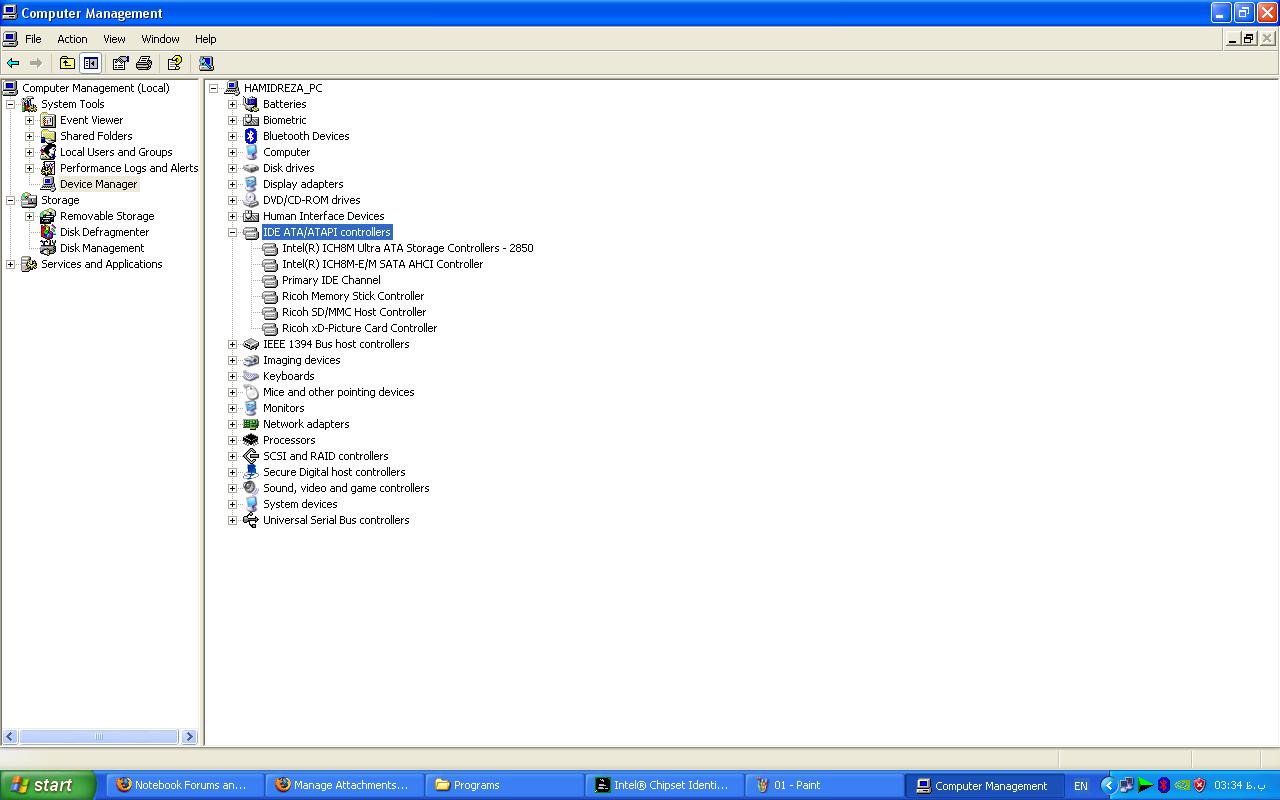Select Disk Defragmenter tree item
Image resolution: width=1280 pixels, height=800 pixels.
click(104, 232)
